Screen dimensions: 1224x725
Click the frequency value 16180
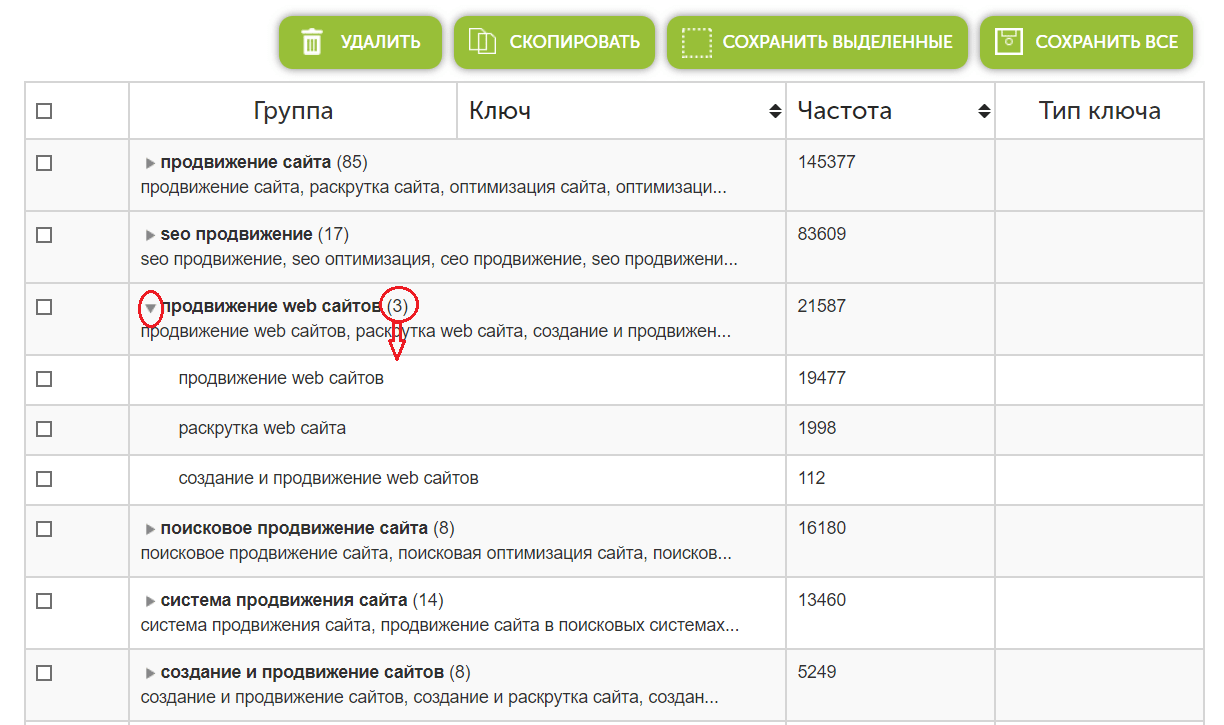click(x=822, y=528)
